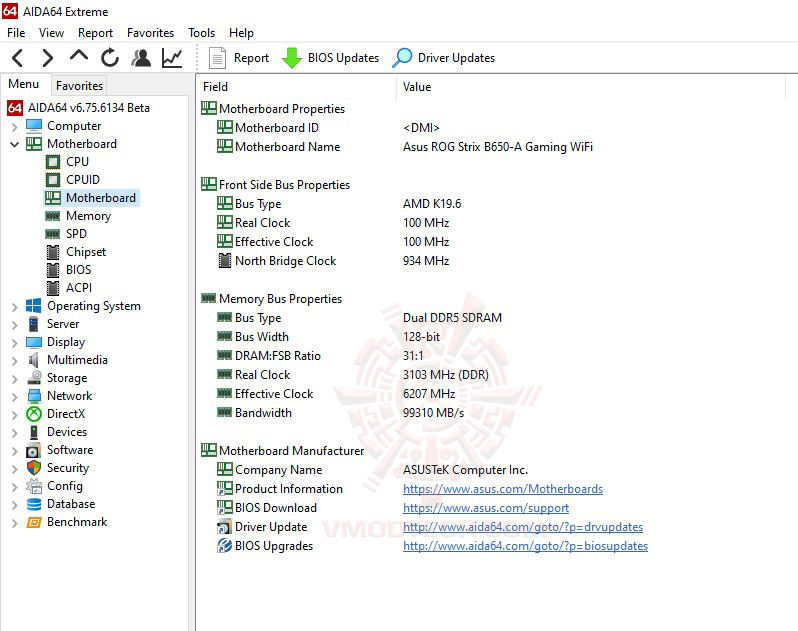Screen dimensions: 798x631
Task: Click the Multimedia speaker icon
Action: [x=34, y=360]
